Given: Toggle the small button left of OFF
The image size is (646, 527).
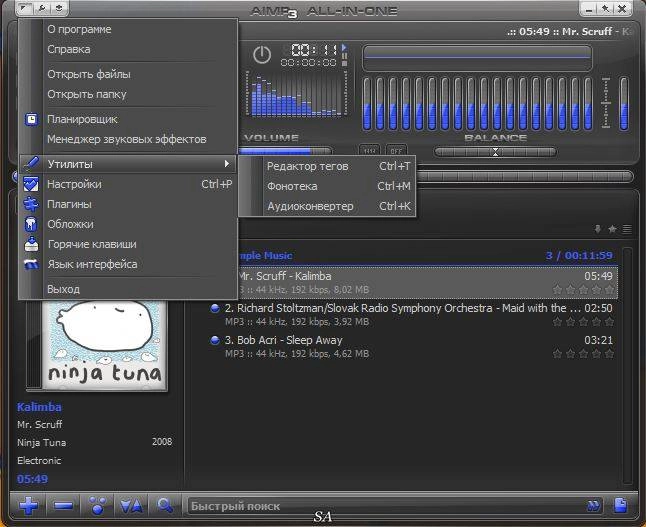Looking at the screenshot, I should [x=370, y=151].
